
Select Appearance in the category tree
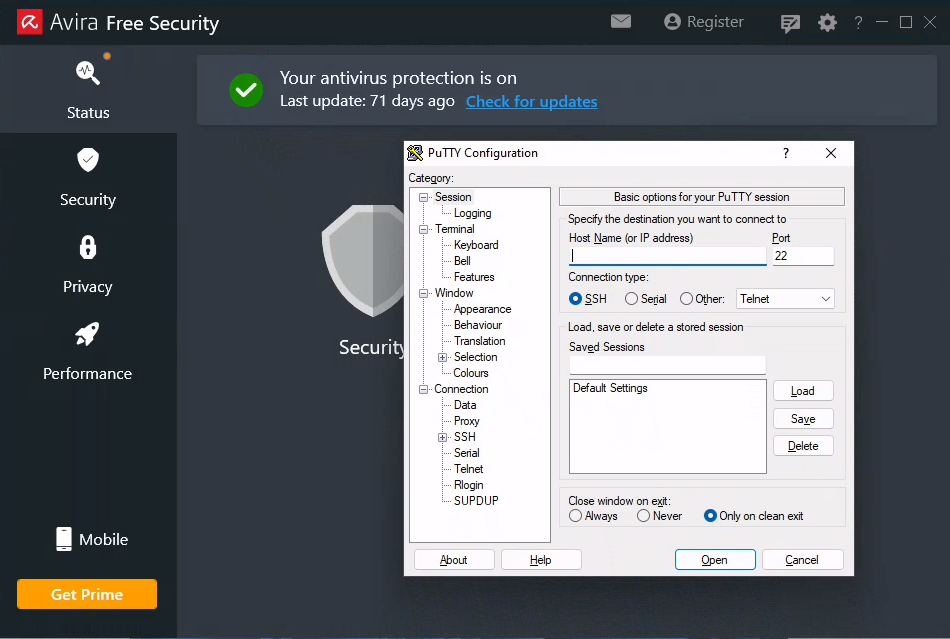click(482, 309)
